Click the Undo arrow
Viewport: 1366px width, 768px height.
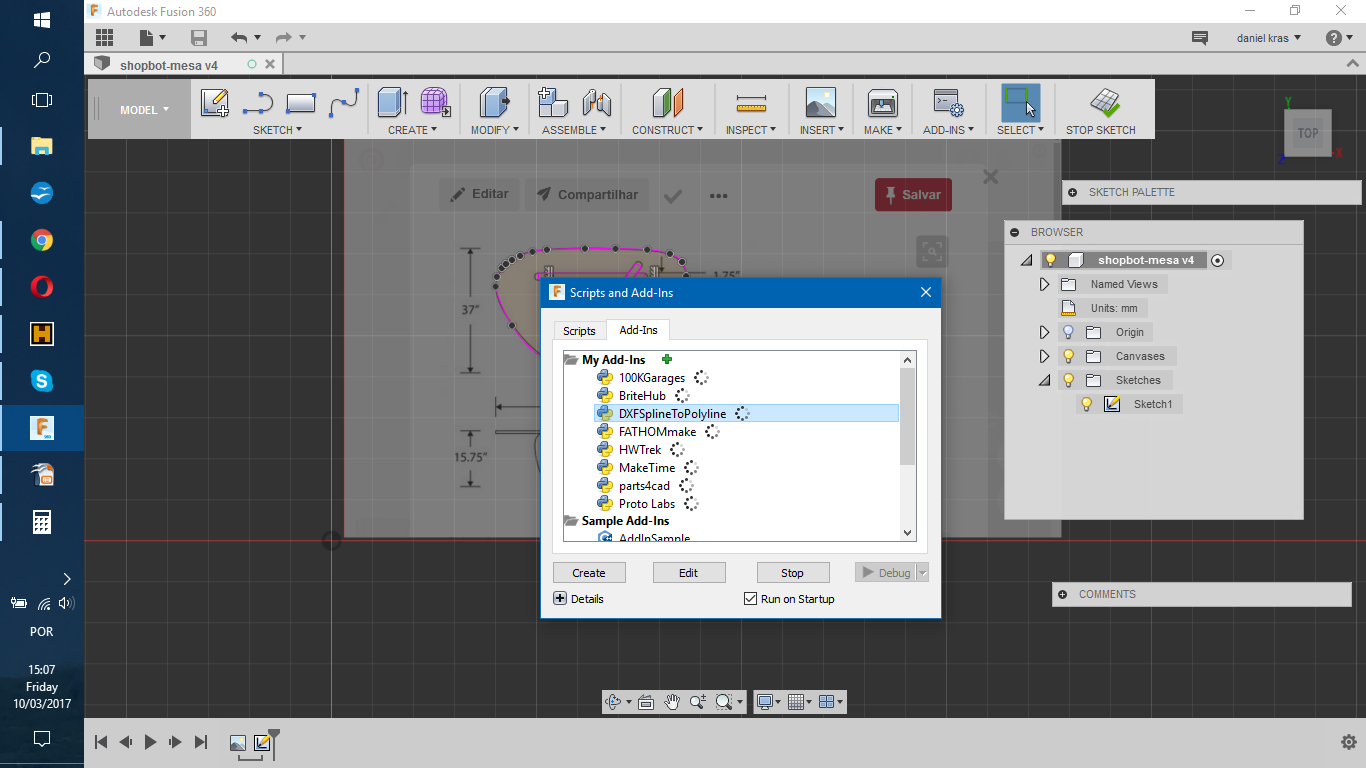point(239,38)
